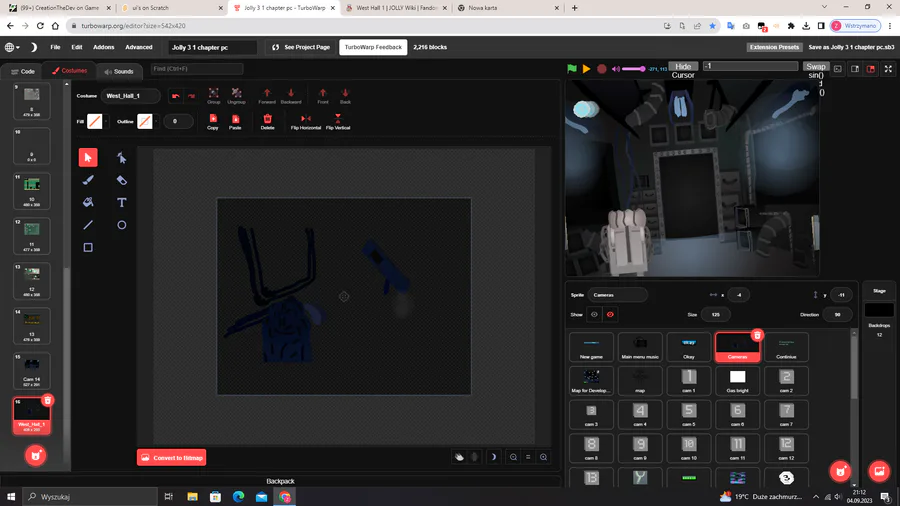
Task: Hide the Cameras sprite with crossed eye
Action: pos(610,314)
